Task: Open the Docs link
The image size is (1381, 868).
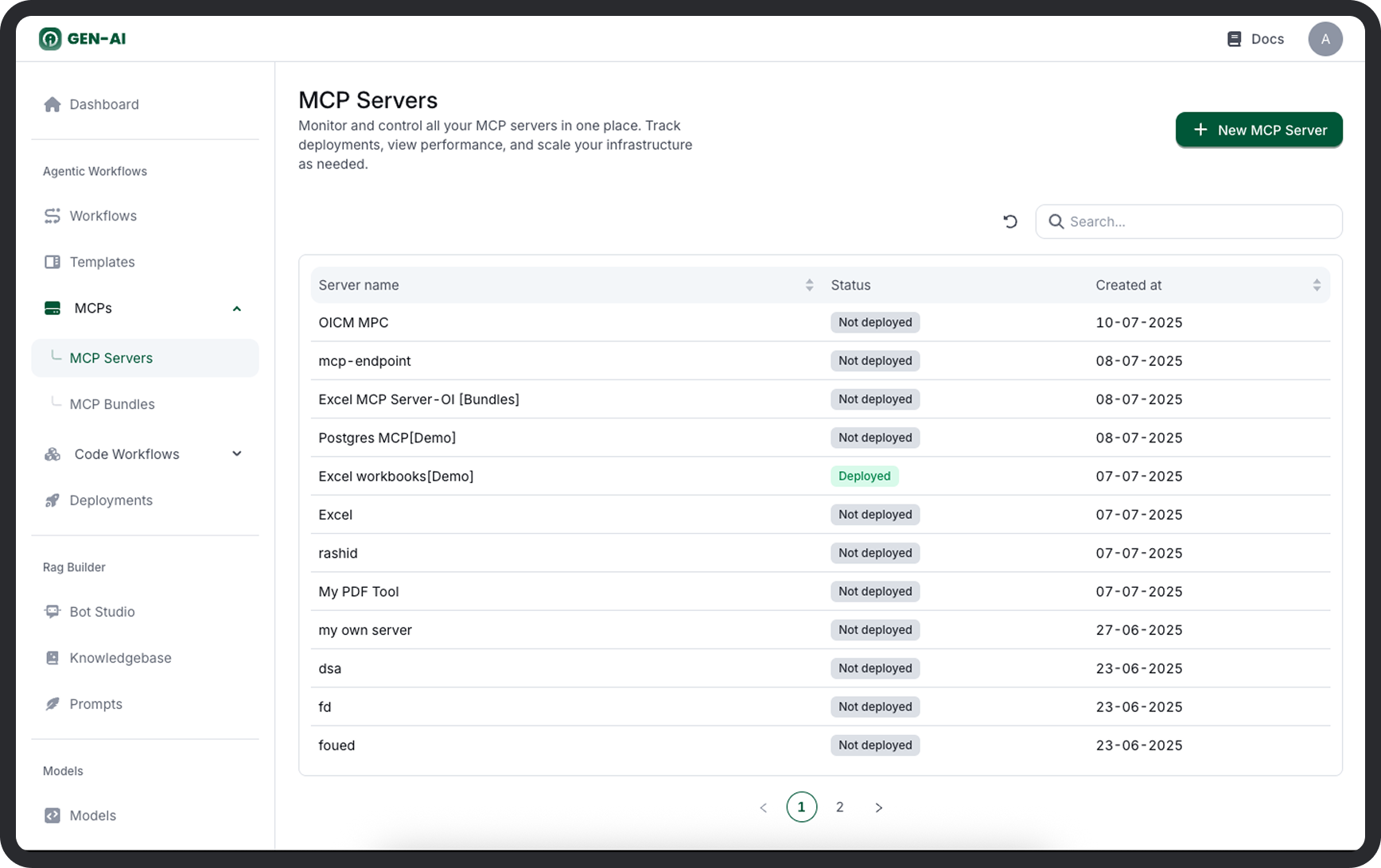Action: pyautogui.click(x=1255, y=39)
